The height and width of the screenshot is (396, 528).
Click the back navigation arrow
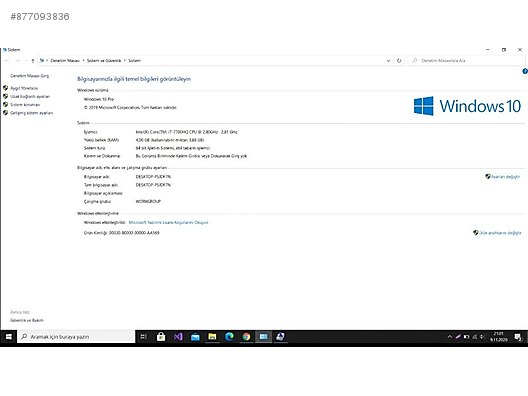click(7, 61)
